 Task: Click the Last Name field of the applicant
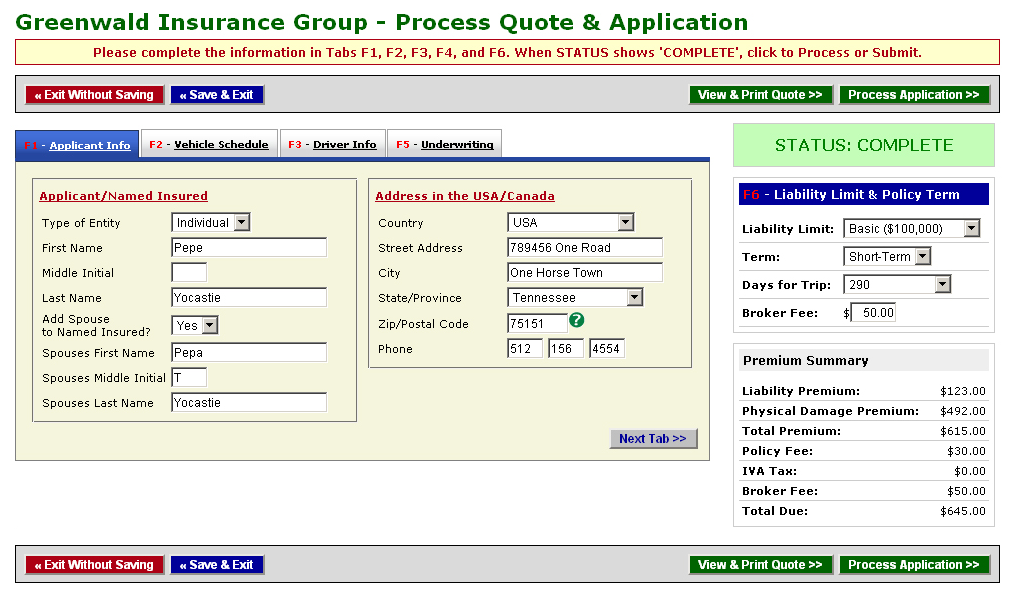coord(249,298)
